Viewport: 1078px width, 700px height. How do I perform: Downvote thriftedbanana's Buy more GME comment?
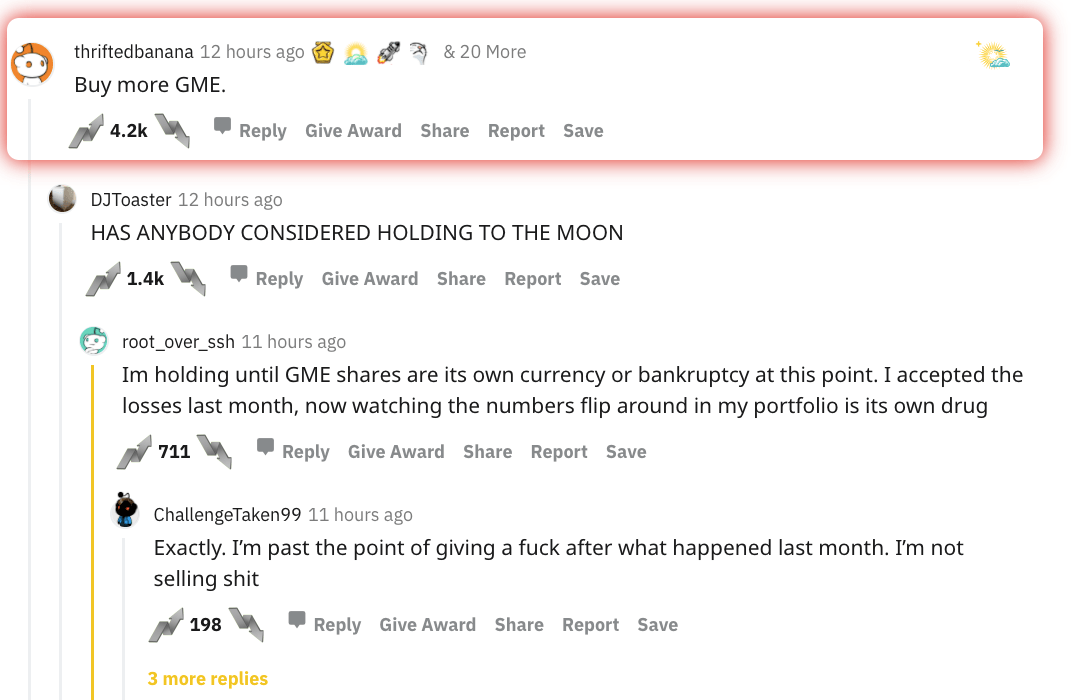click(172, 131)
